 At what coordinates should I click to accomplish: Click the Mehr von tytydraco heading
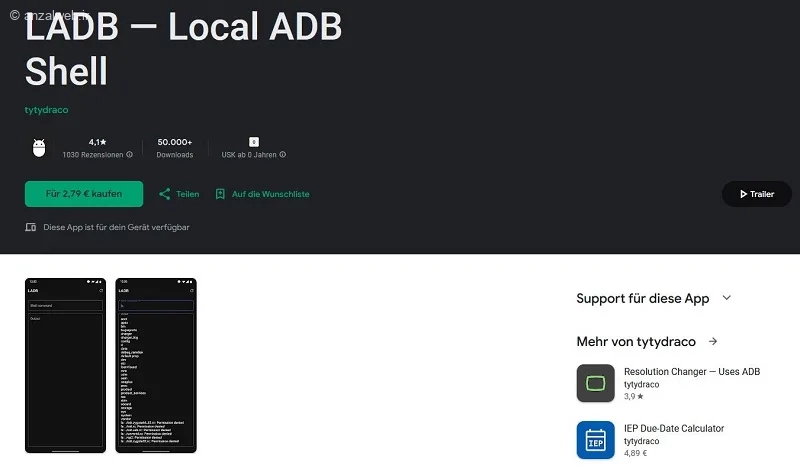(x=636, y=341)
